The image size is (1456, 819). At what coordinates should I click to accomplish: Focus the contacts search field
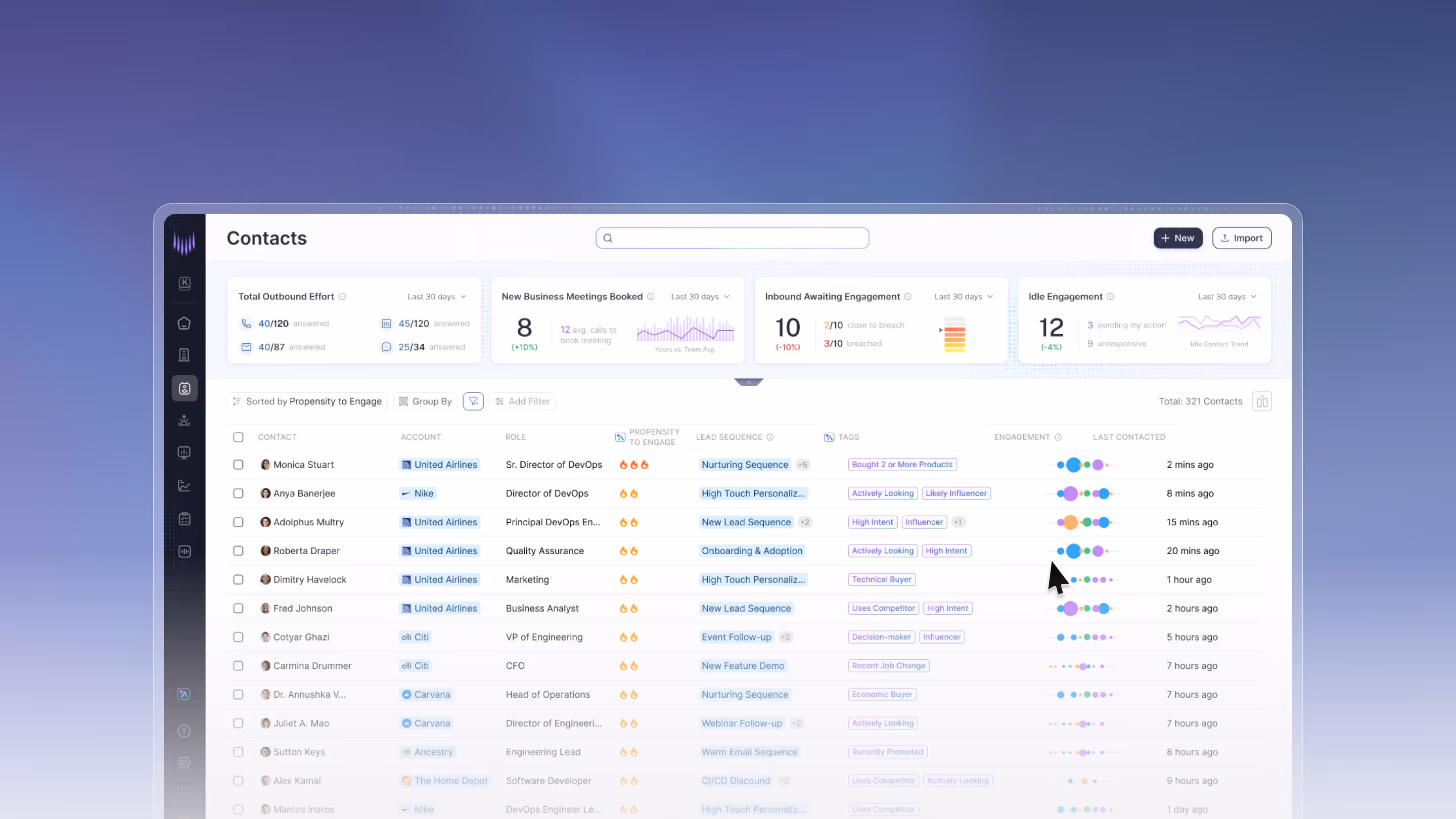pyautogui.click(x=732, y=238)
